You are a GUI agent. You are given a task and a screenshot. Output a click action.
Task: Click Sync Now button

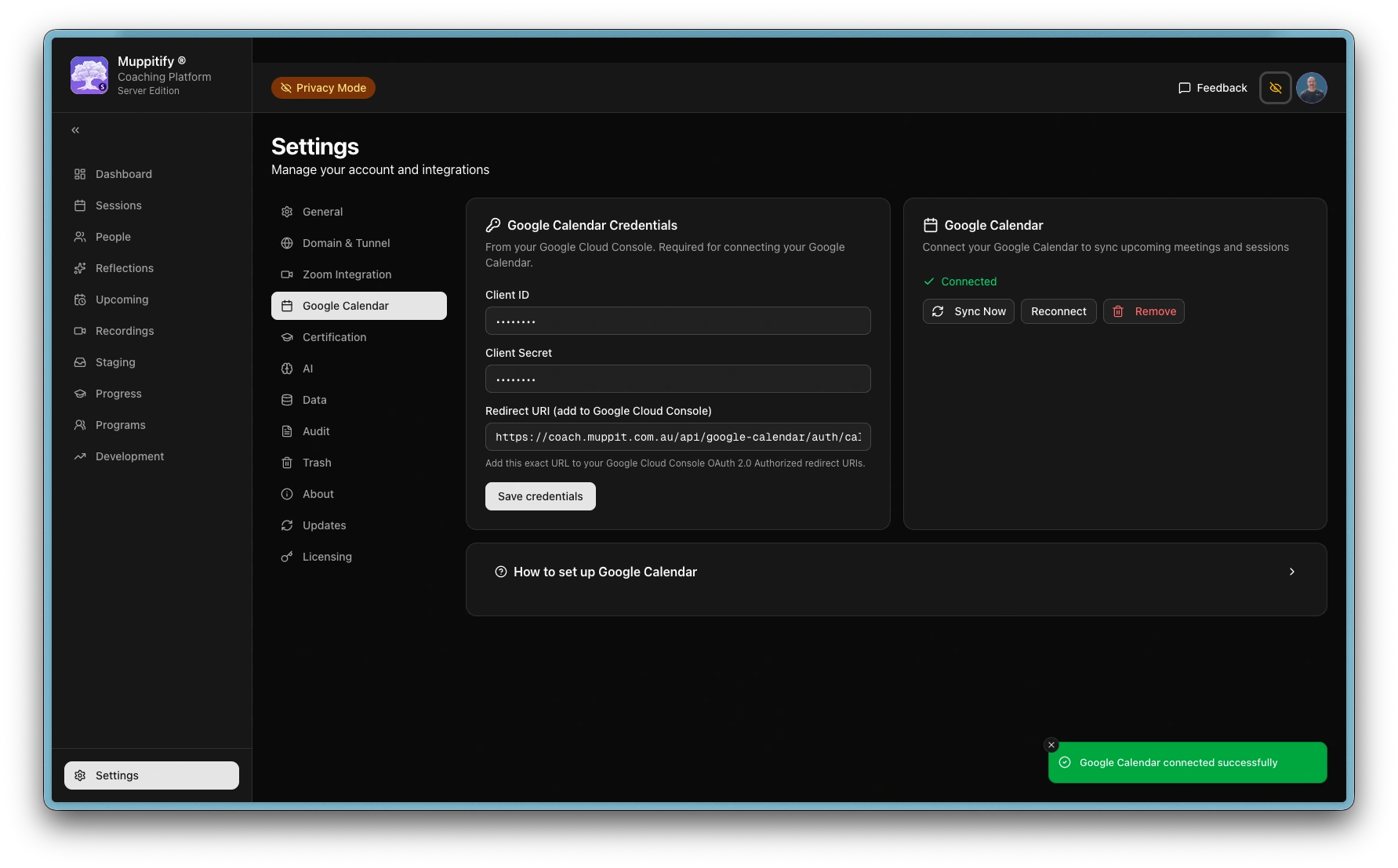click(968, 311)
